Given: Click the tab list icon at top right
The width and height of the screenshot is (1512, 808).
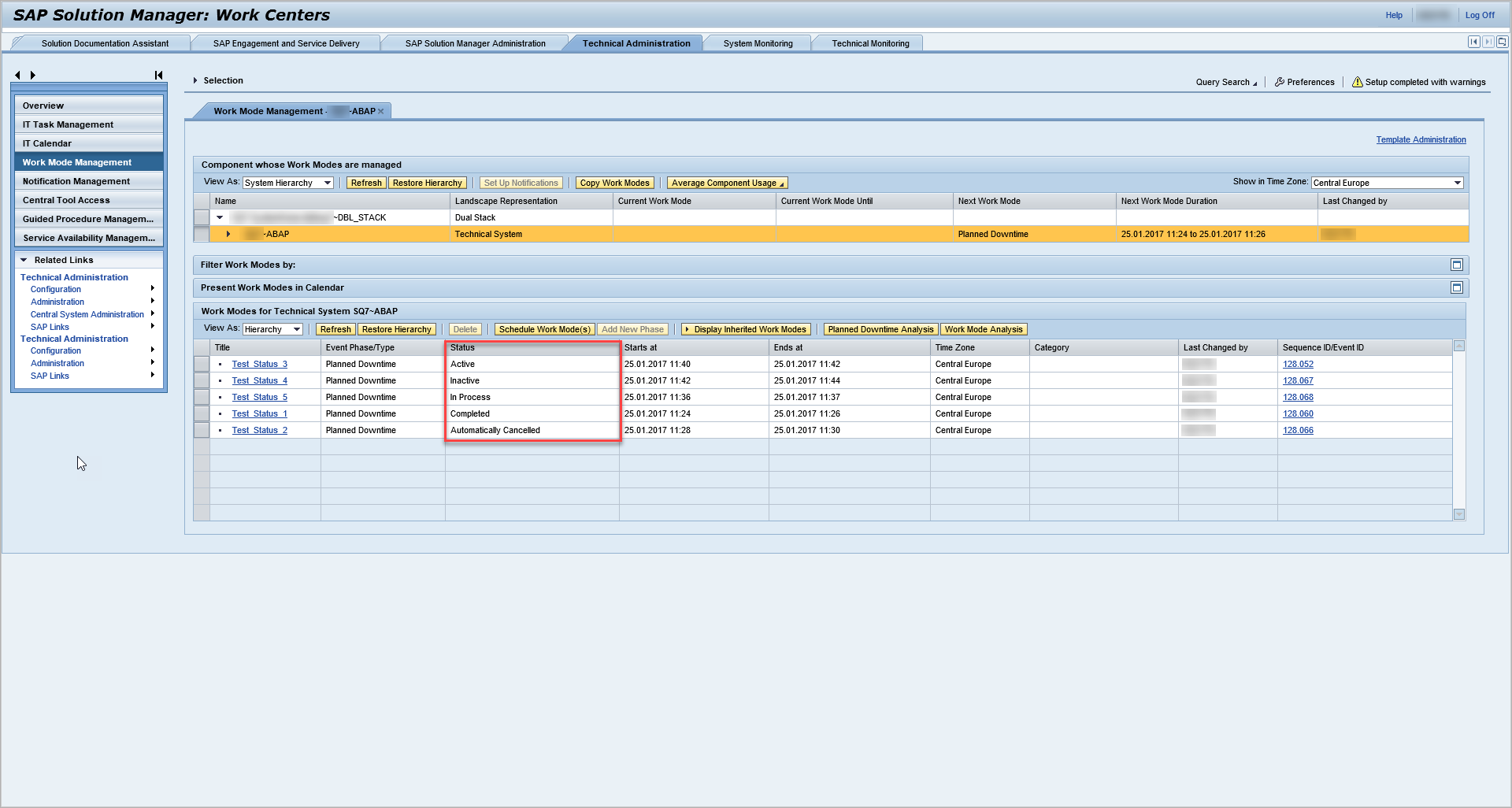Looking at the screenshot, I should pos(1502,42).
